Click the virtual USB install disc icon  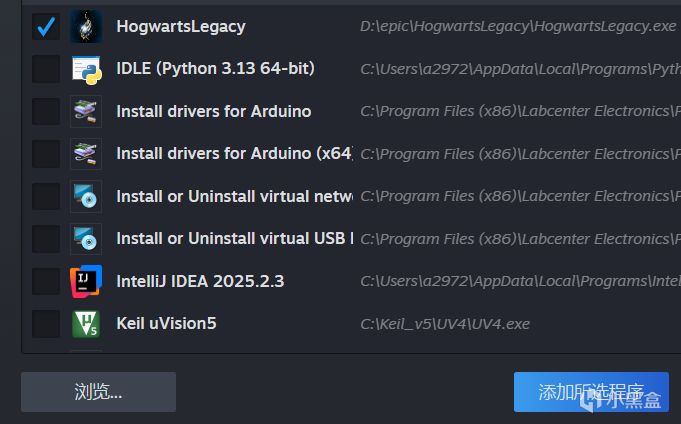[86, 239]
